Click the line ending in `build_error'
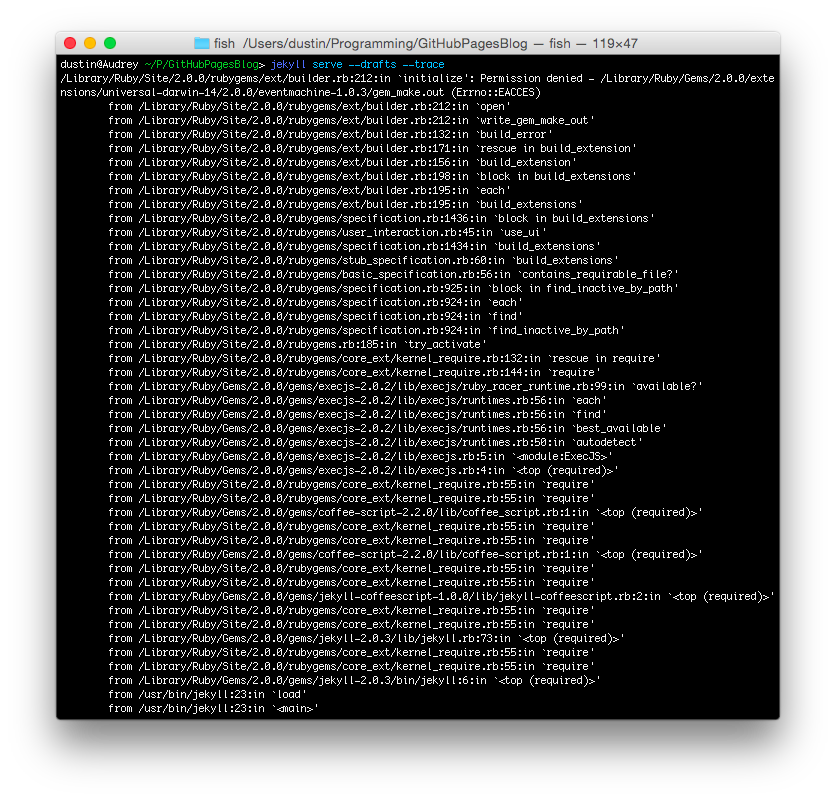Screen dimensions: 836x800 click(331, 134)
